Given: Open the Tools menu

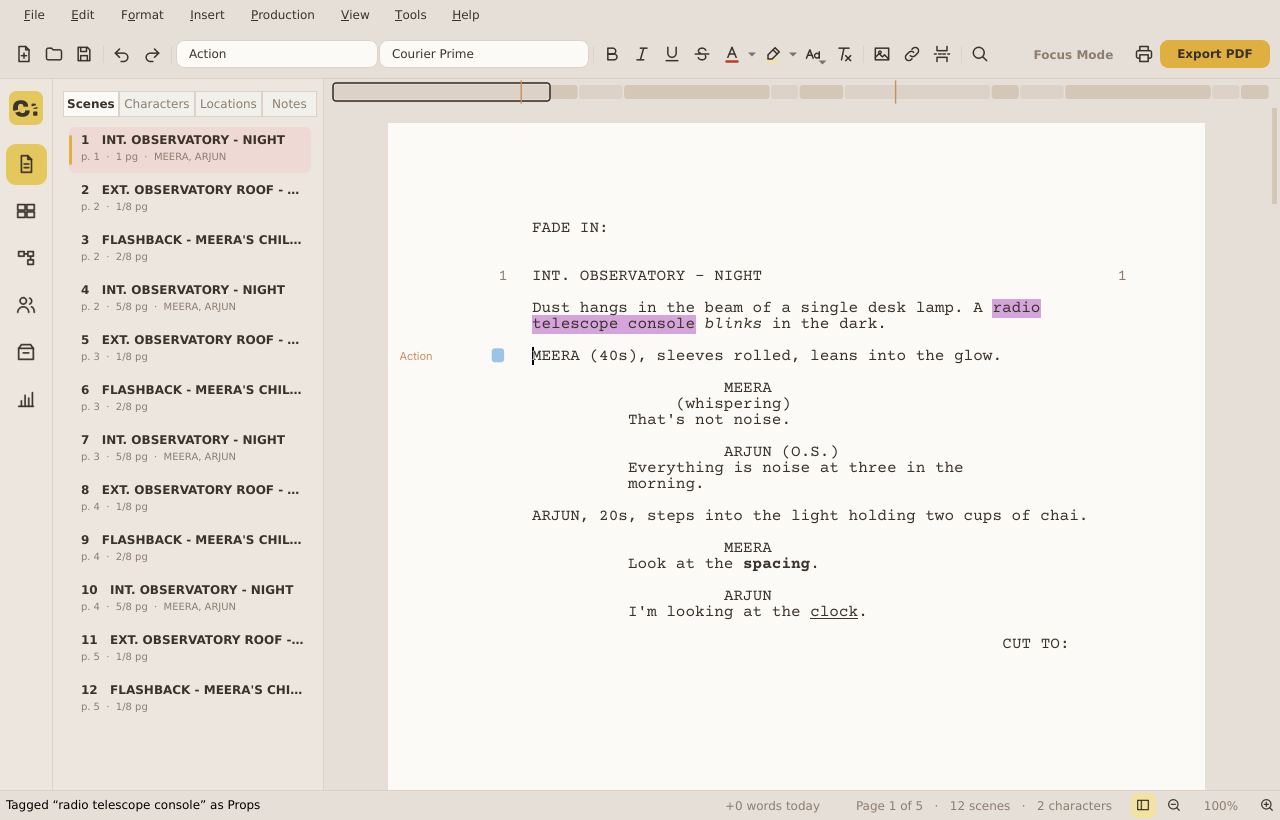Looking at the screenshot, I should (x=410, y=15).
